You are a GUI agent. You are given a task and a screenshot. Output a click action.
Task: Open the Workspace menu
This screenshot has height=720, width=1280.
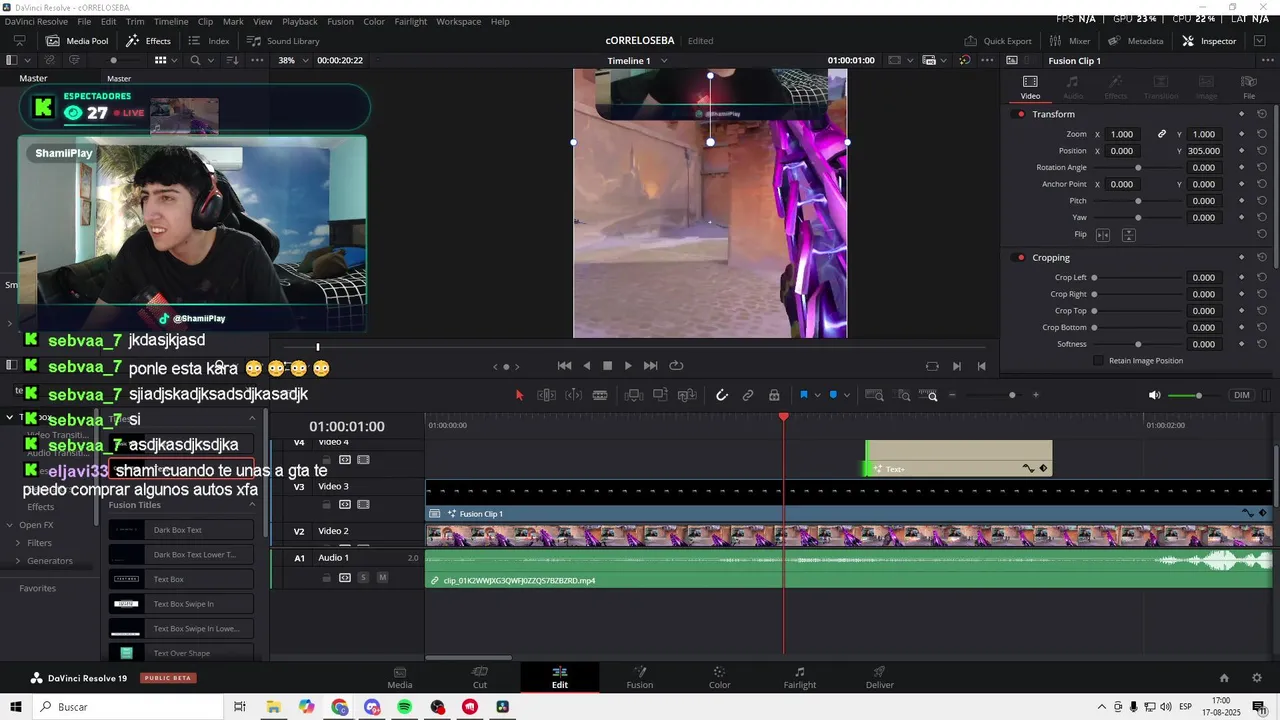point(458,21)
